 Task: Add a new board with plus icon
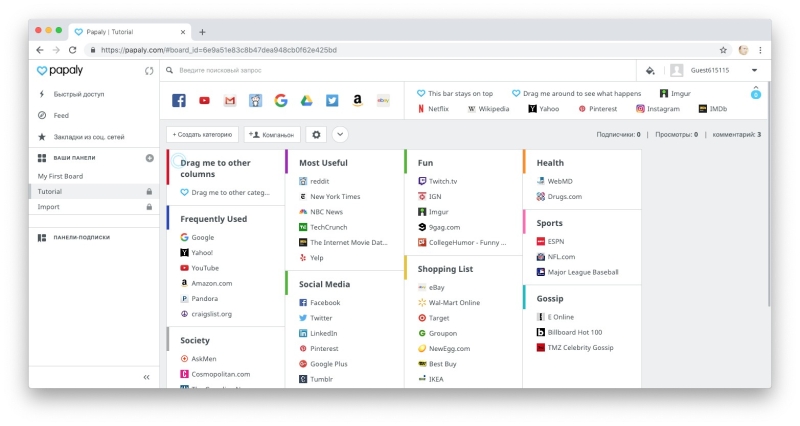pos(149,158)
